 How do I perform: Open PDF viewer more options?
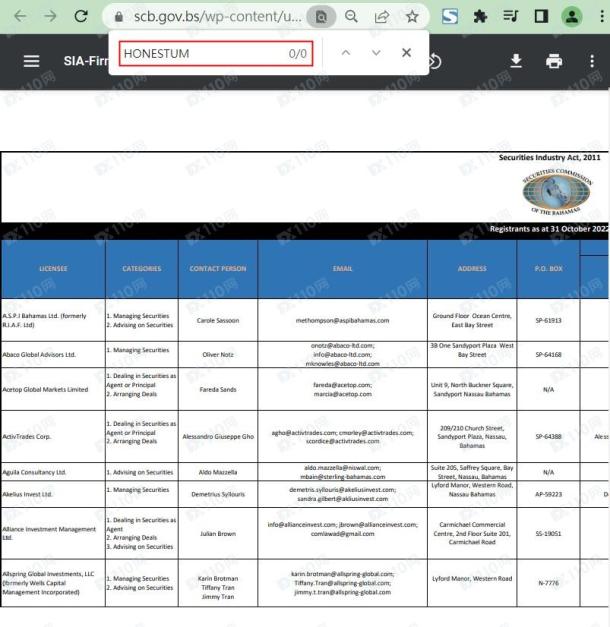coord(592,61)
